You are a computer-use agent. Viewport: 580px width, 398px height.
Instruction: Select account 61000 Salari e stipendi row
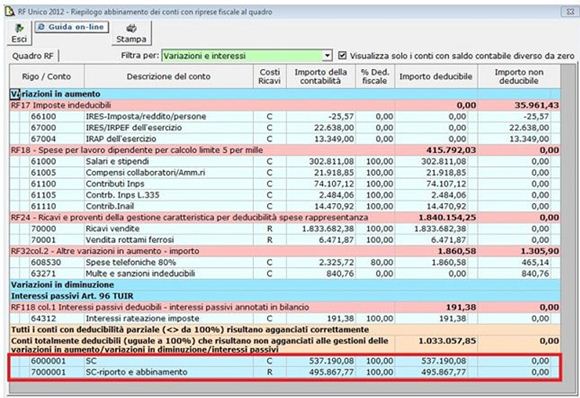pyautogui.click(x=285, y=161)
